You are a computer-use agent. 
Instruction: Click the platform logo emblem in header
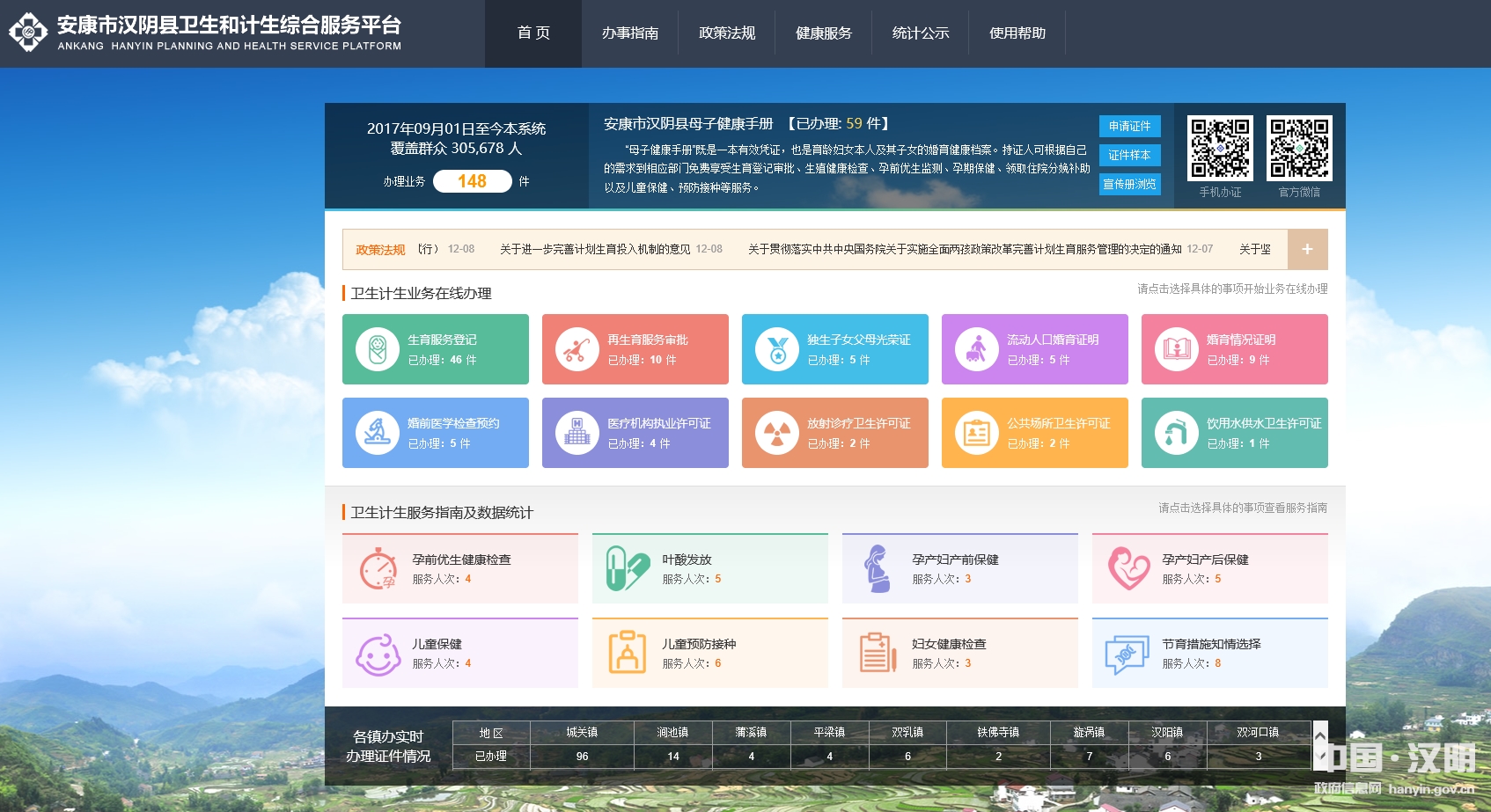tap(28, 33)
